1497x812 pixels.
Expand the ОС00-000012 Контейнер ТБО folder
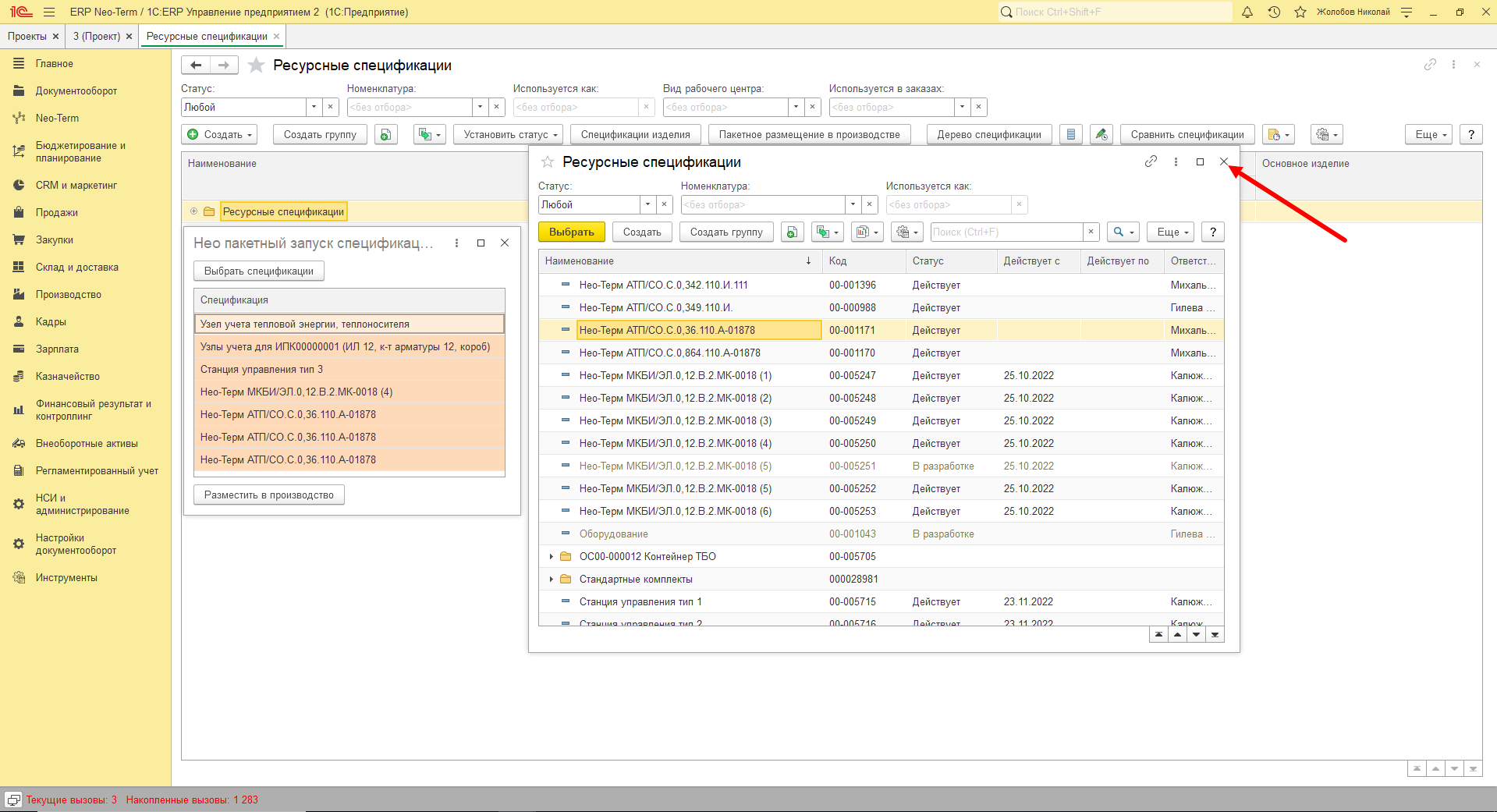(x=552, y=557)
